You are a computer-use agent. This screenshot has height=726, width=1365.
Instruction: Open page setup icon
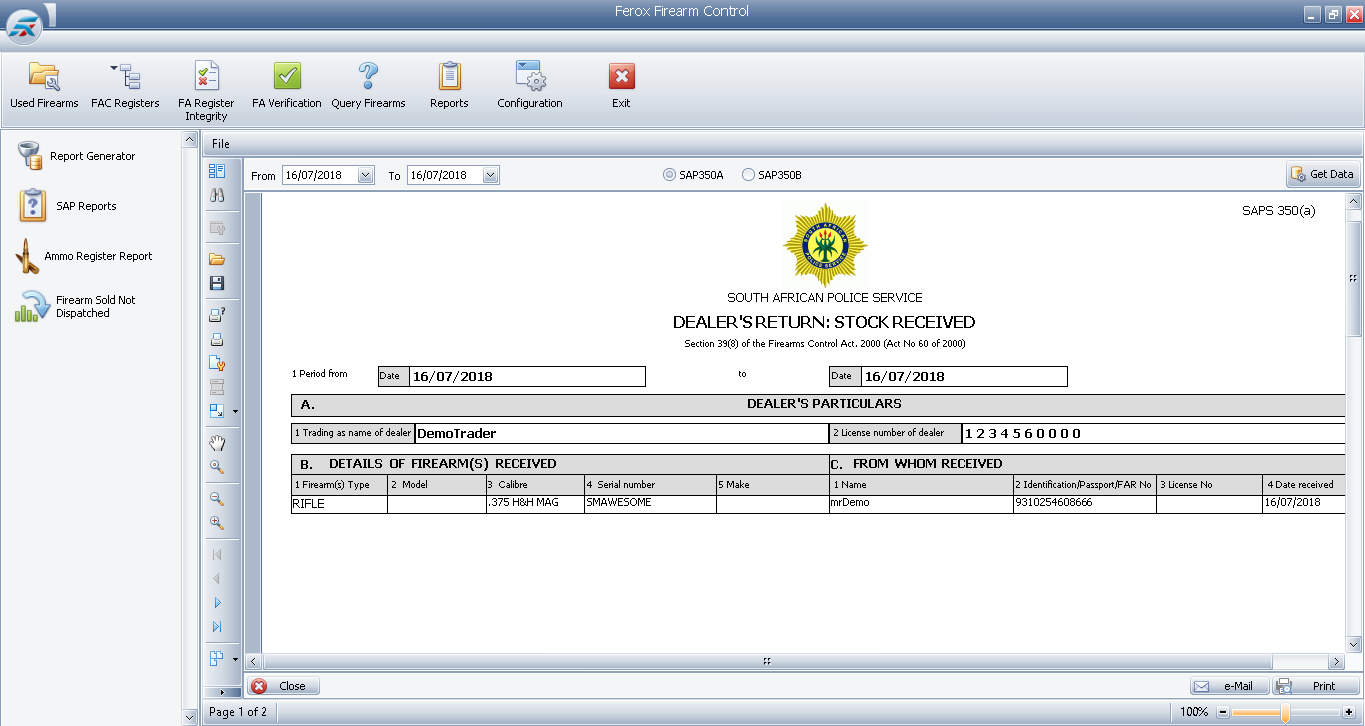coord(217,363)
